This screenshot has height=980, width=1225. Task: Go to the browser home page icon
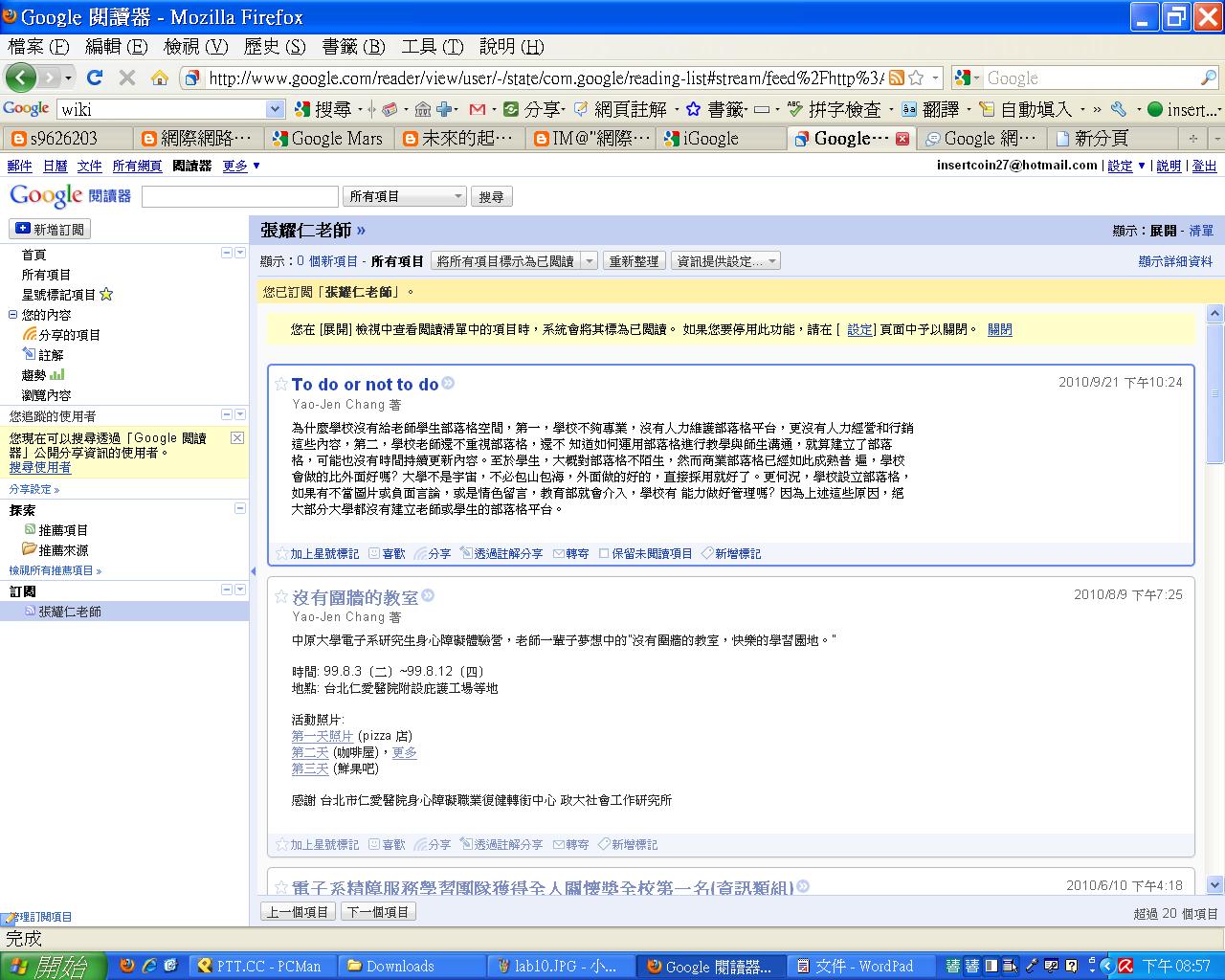click(x=160, y=78)
